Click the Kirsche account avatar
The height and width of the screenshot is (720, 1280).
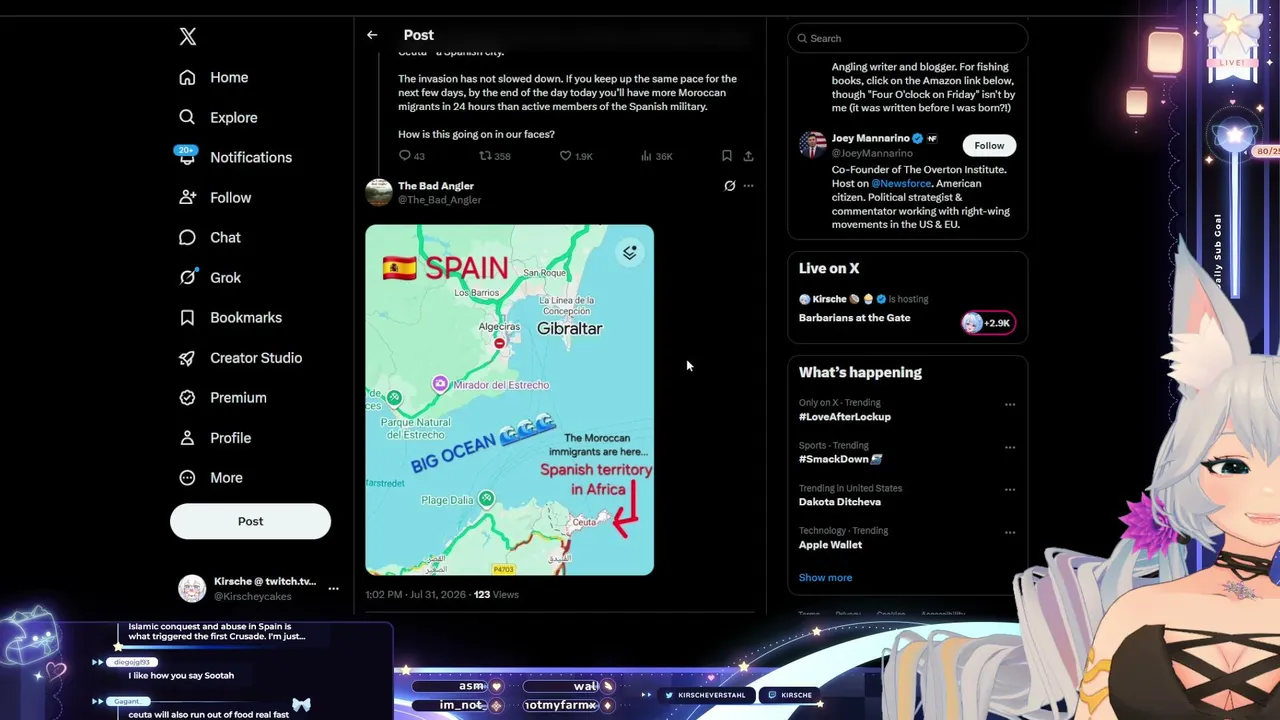click(192, 588)
